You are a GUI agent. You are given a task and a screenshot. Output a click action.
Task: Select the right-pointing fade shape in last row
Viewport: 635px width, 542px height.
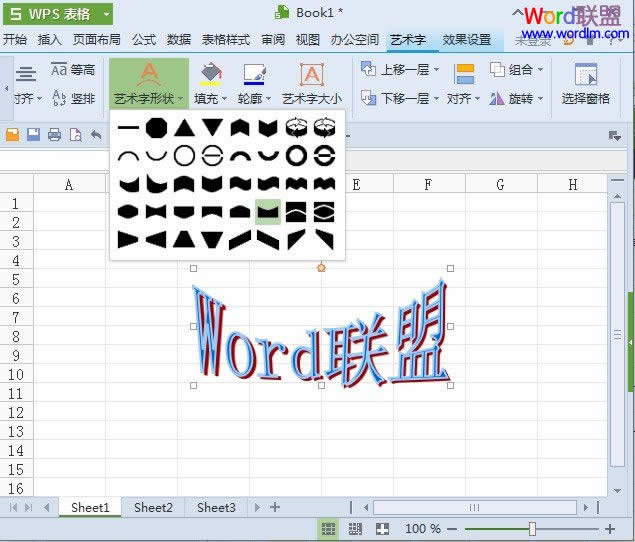(x=128, y=239)
